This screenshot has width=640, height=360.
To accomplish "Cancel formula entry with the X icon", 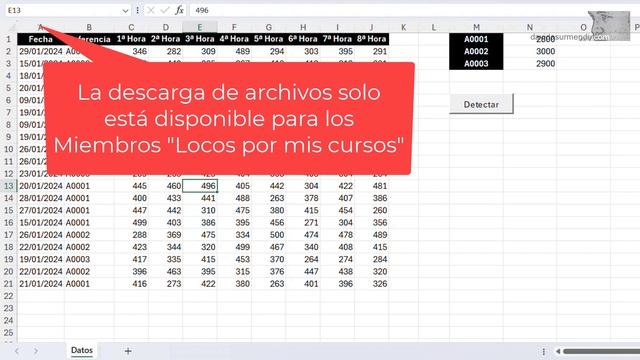I will (151, 11).
